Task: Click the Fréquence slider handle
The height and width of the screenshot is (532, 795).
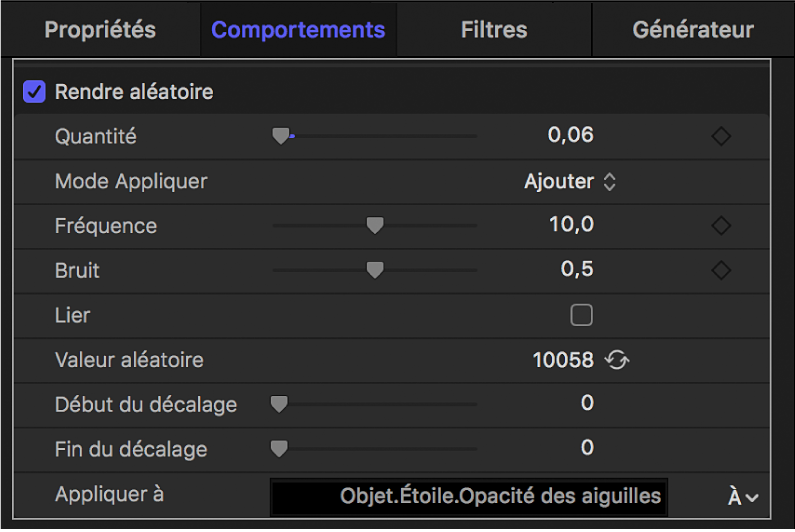Action: pyautogui.click(x=375, y=226)
